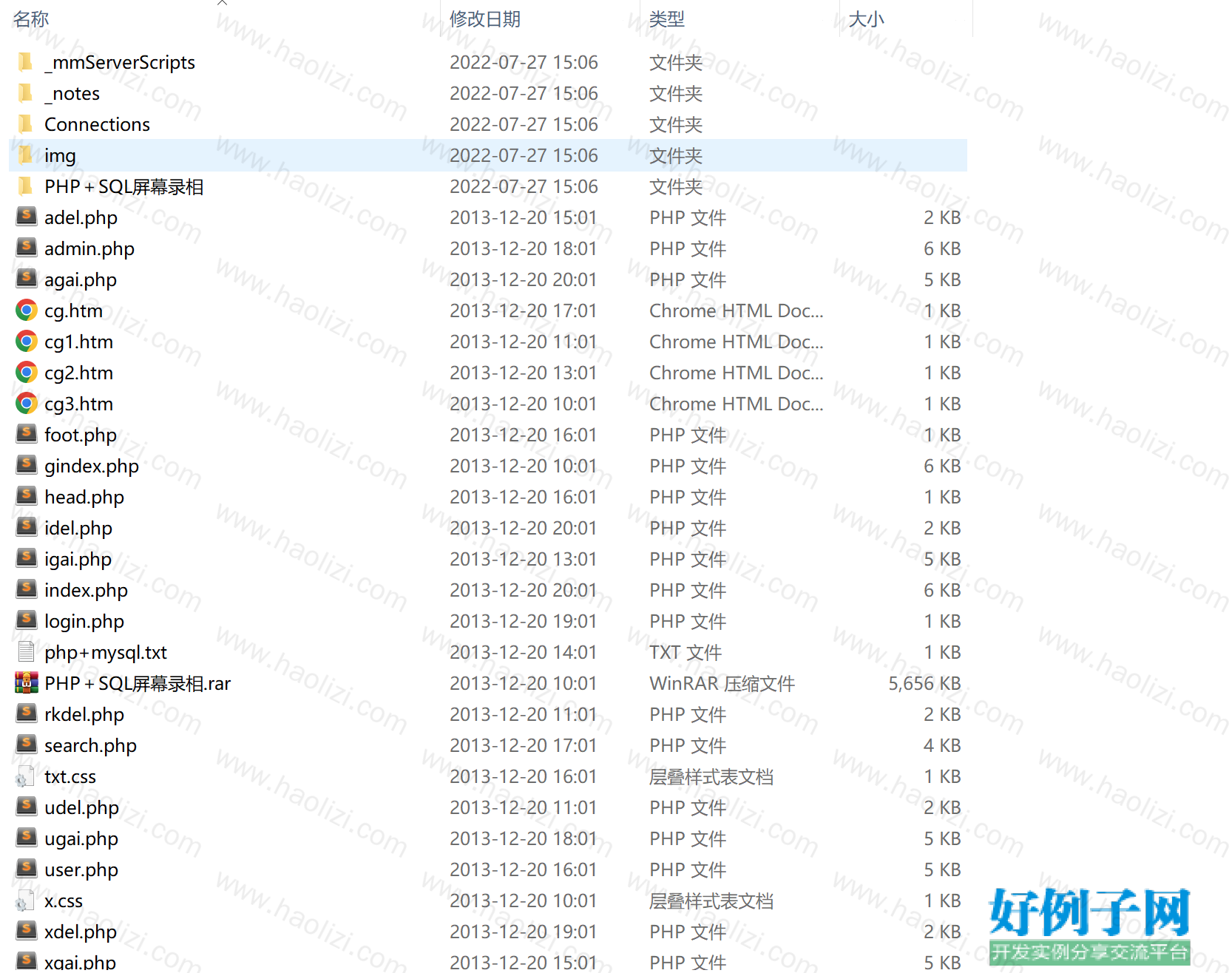Select the search.php file name

pos(90,745)
